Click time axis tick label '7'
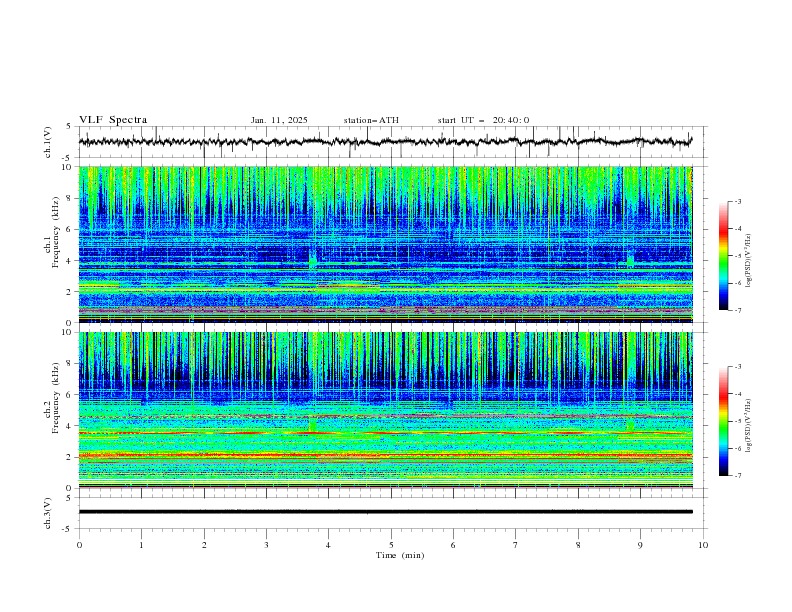The width and height of the screenshot is (792, 612). point(516,545)
